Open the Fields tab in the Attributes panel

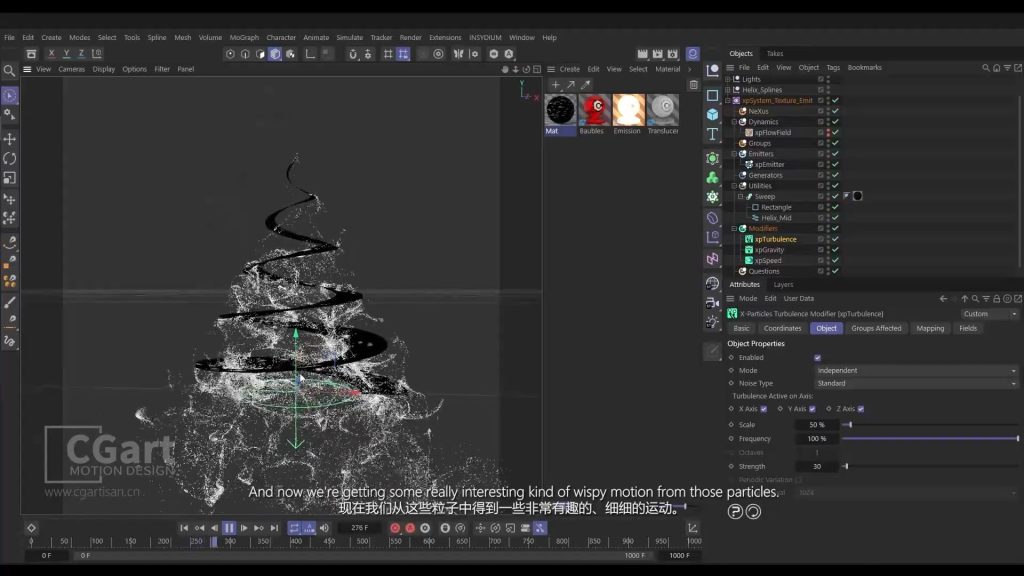[x=968, y=328]
